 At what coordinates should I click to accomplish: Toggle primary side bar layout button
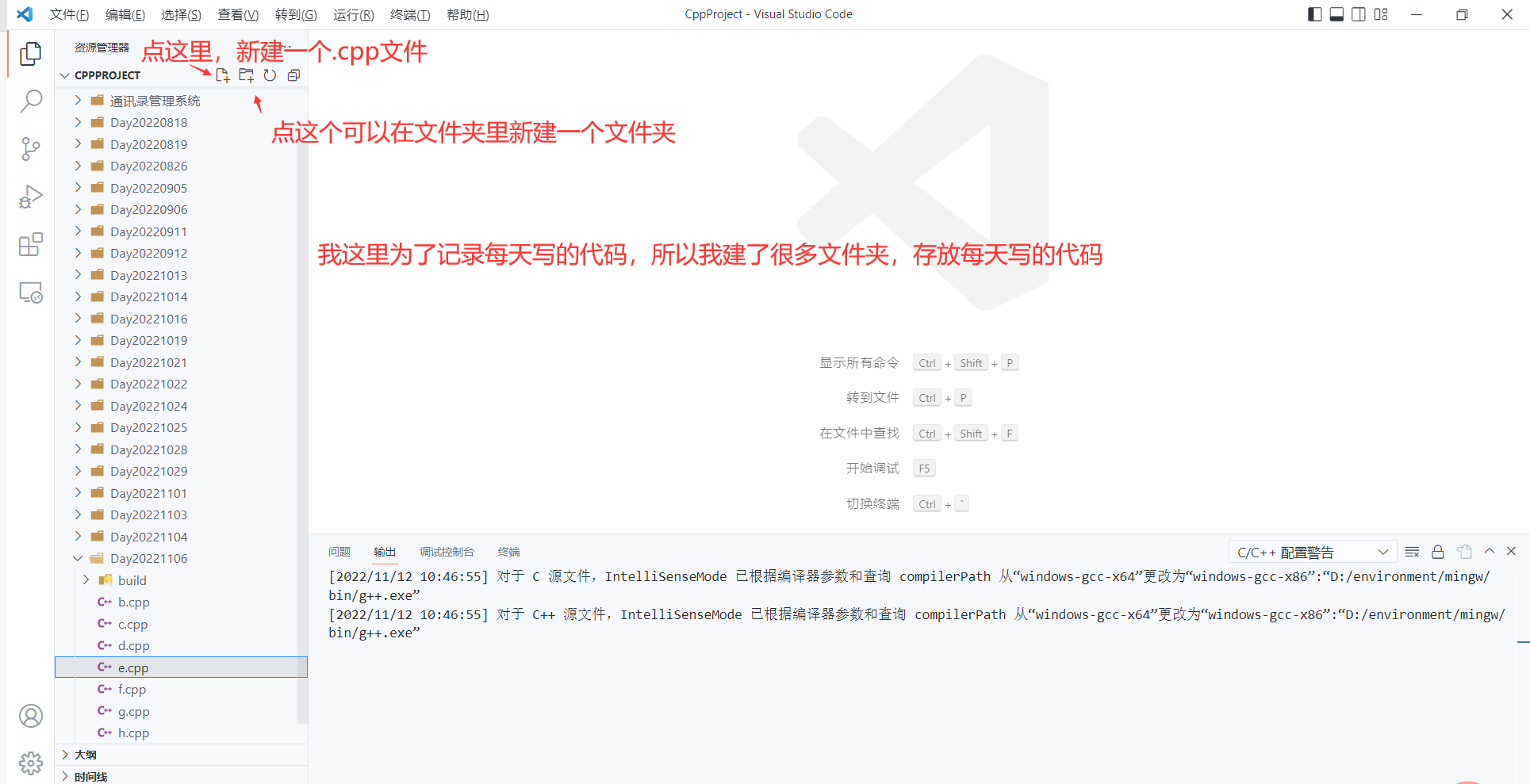pyautogui.click(x=1314, y=14)
